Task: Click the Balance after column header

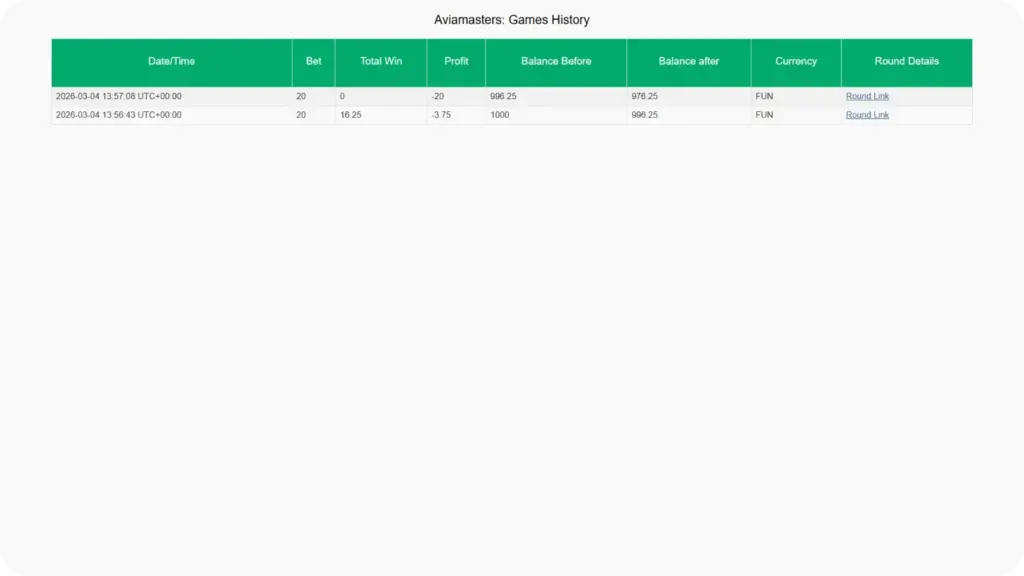Action: tap(688, 61)
